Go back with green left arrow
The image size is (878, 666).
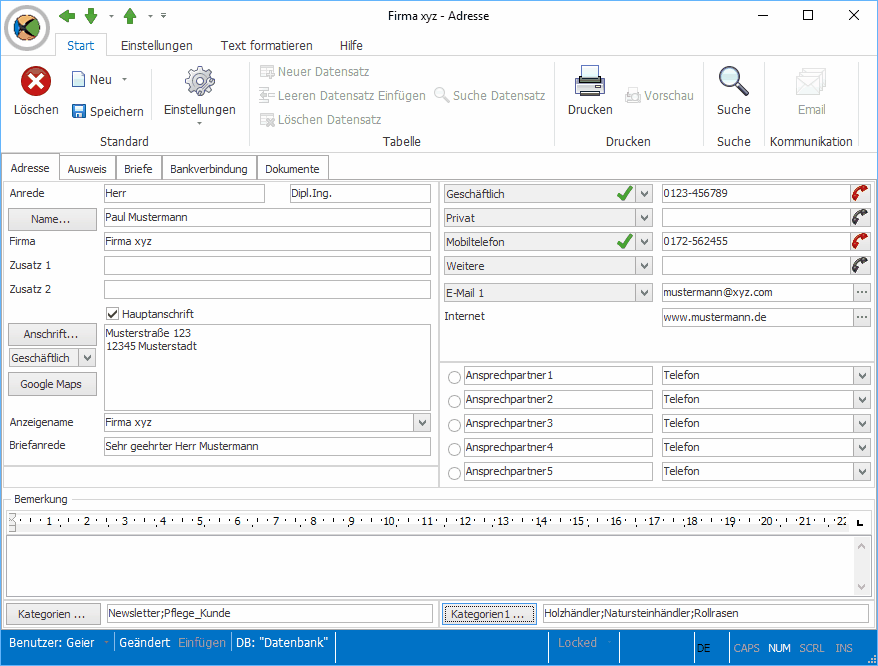pyautogui.click(x=67, y=16)
